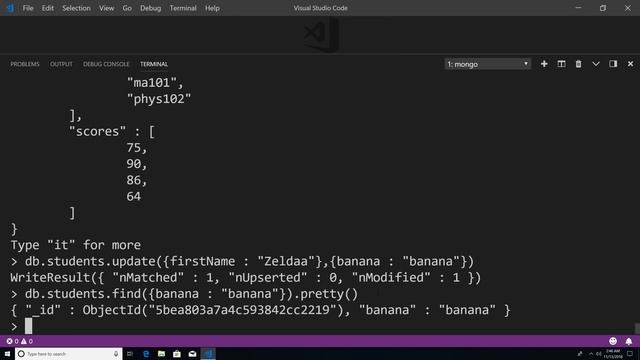Close the terminal panel
This screenshot has height=360, width=640.
(x=631, y=64)
